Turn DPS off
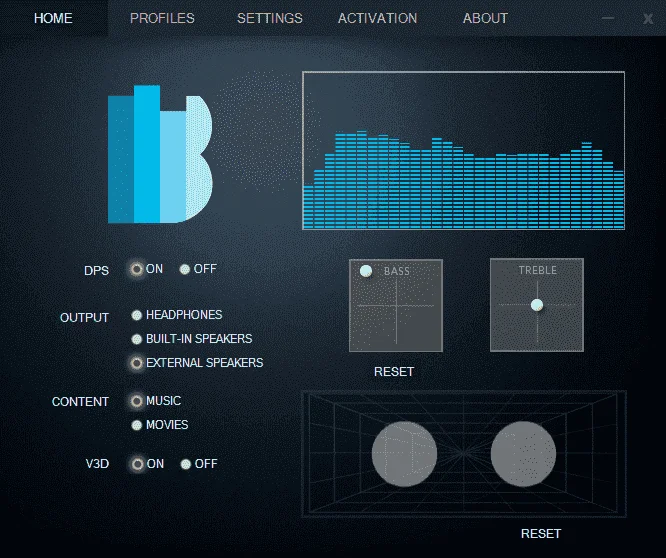666x558 pixels. click(185, 269)
